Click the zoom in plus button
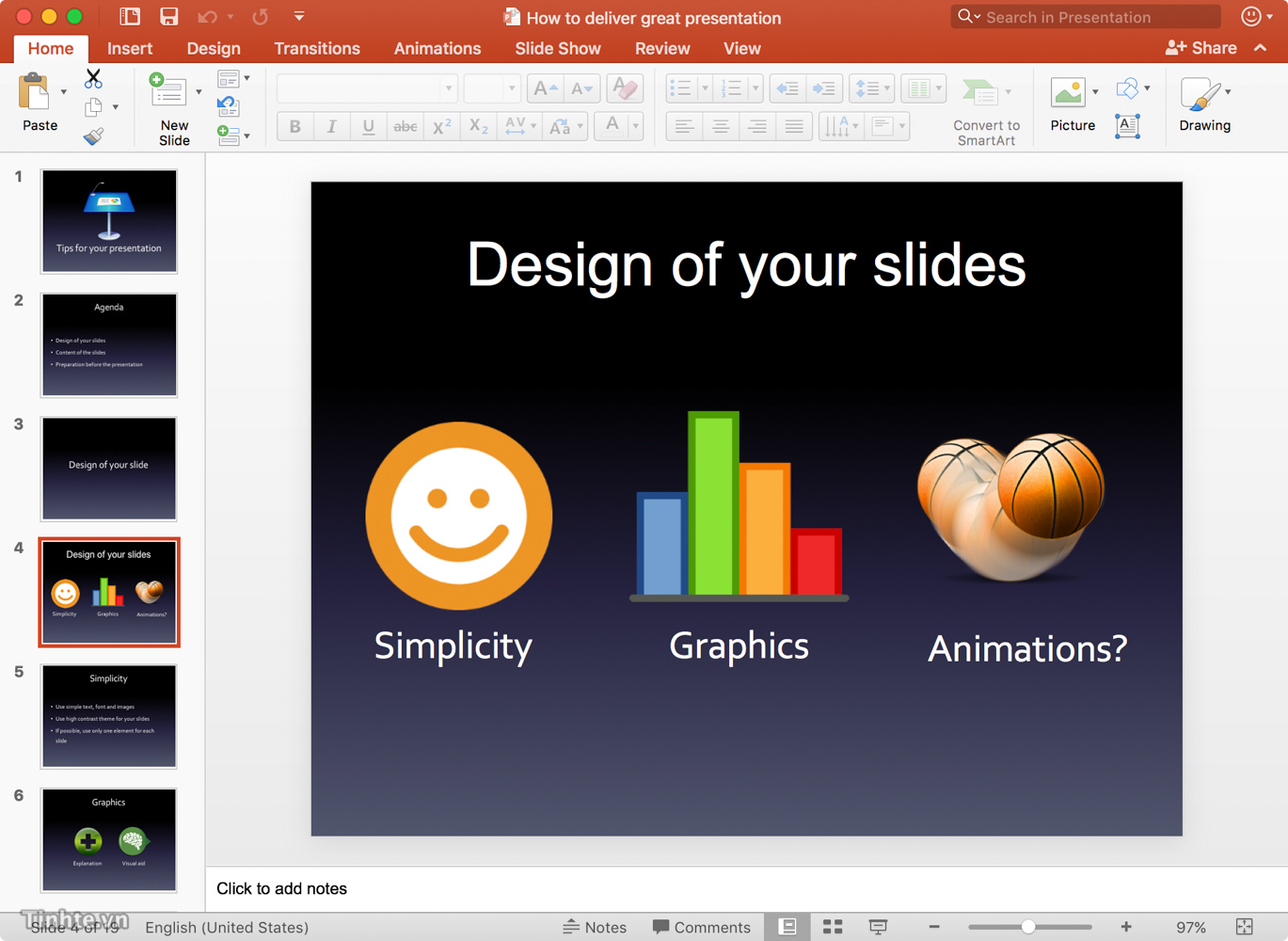The width and height of the screenshot is (1288, 941). tap(1126, 927)
